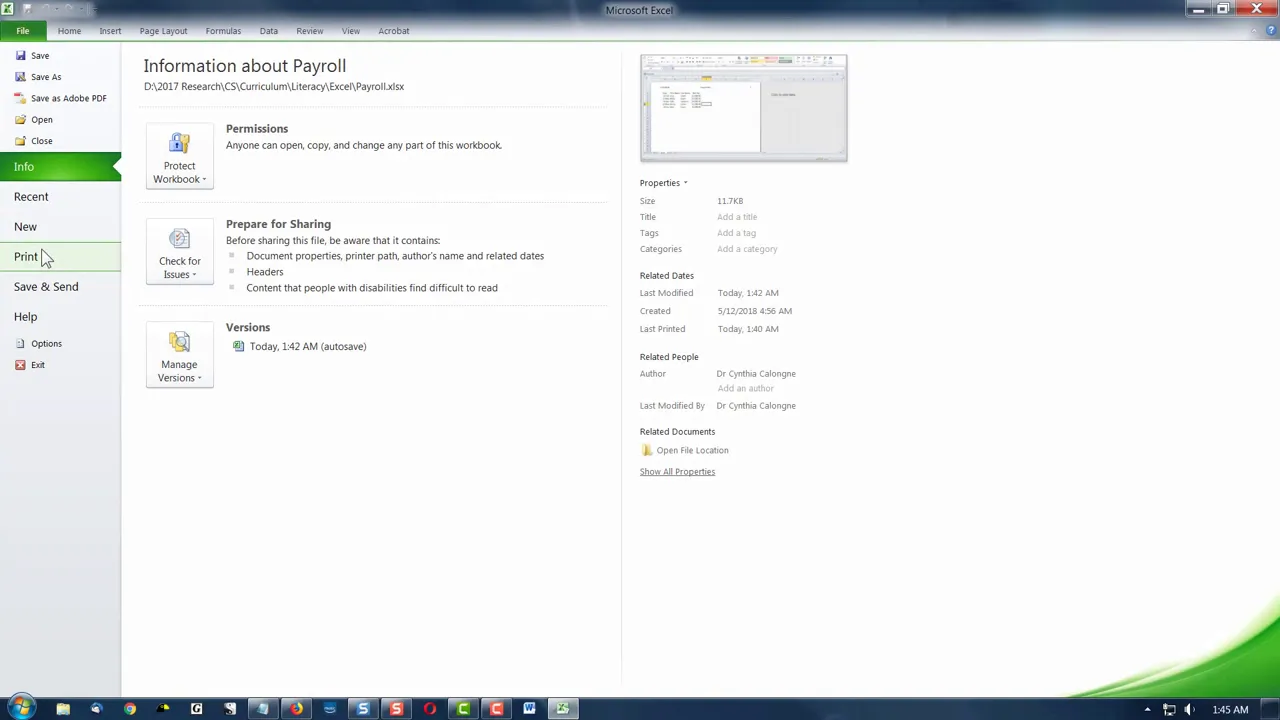This screenshot has height=720, width=1280.
Task: Switch to the Page Layout tab
Action: [x=163, y=31]
